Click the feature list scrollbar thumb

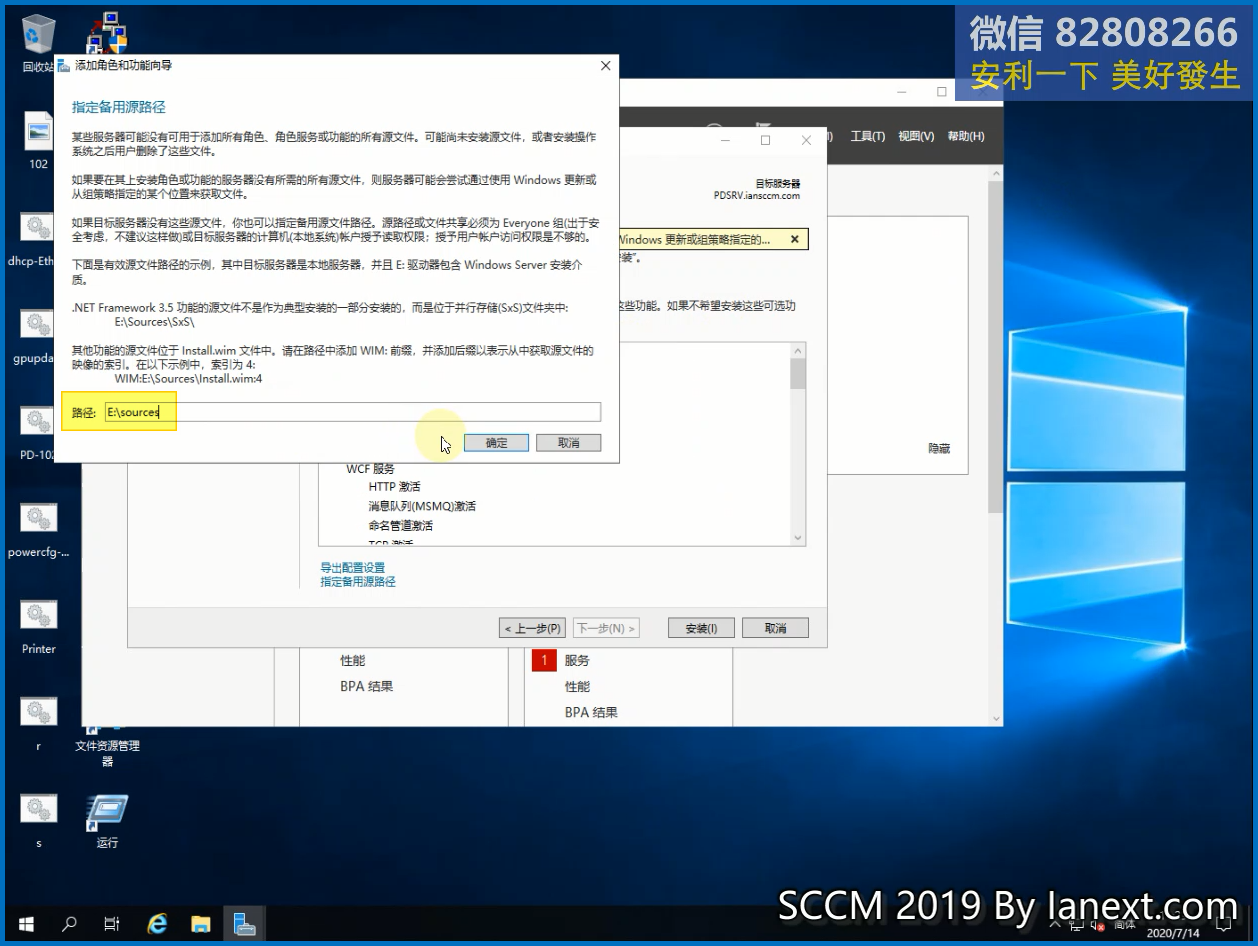[x=798, y=373]
